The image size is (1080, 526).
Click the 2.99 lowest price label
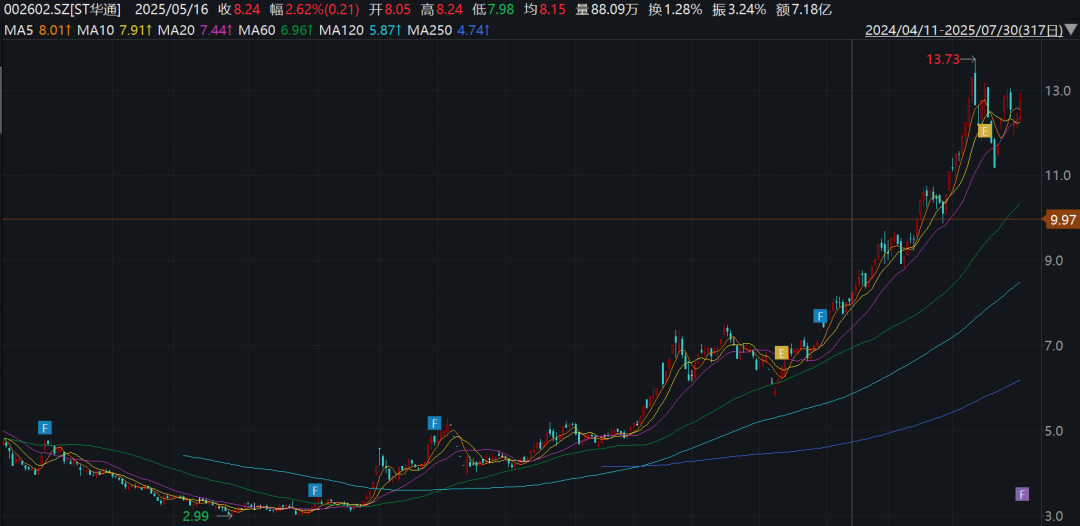coord(194,514)
